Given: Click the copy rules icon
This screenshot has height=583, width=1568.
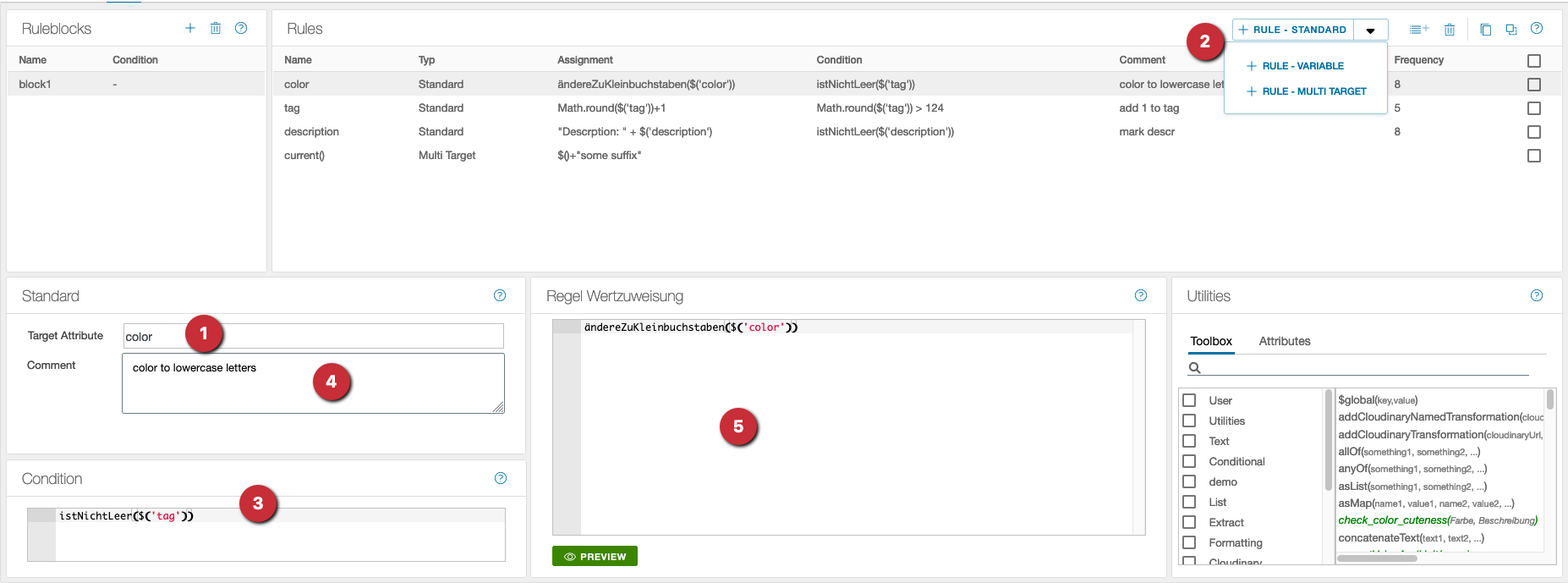Looking at the screenshot, I should point(1485,30).
